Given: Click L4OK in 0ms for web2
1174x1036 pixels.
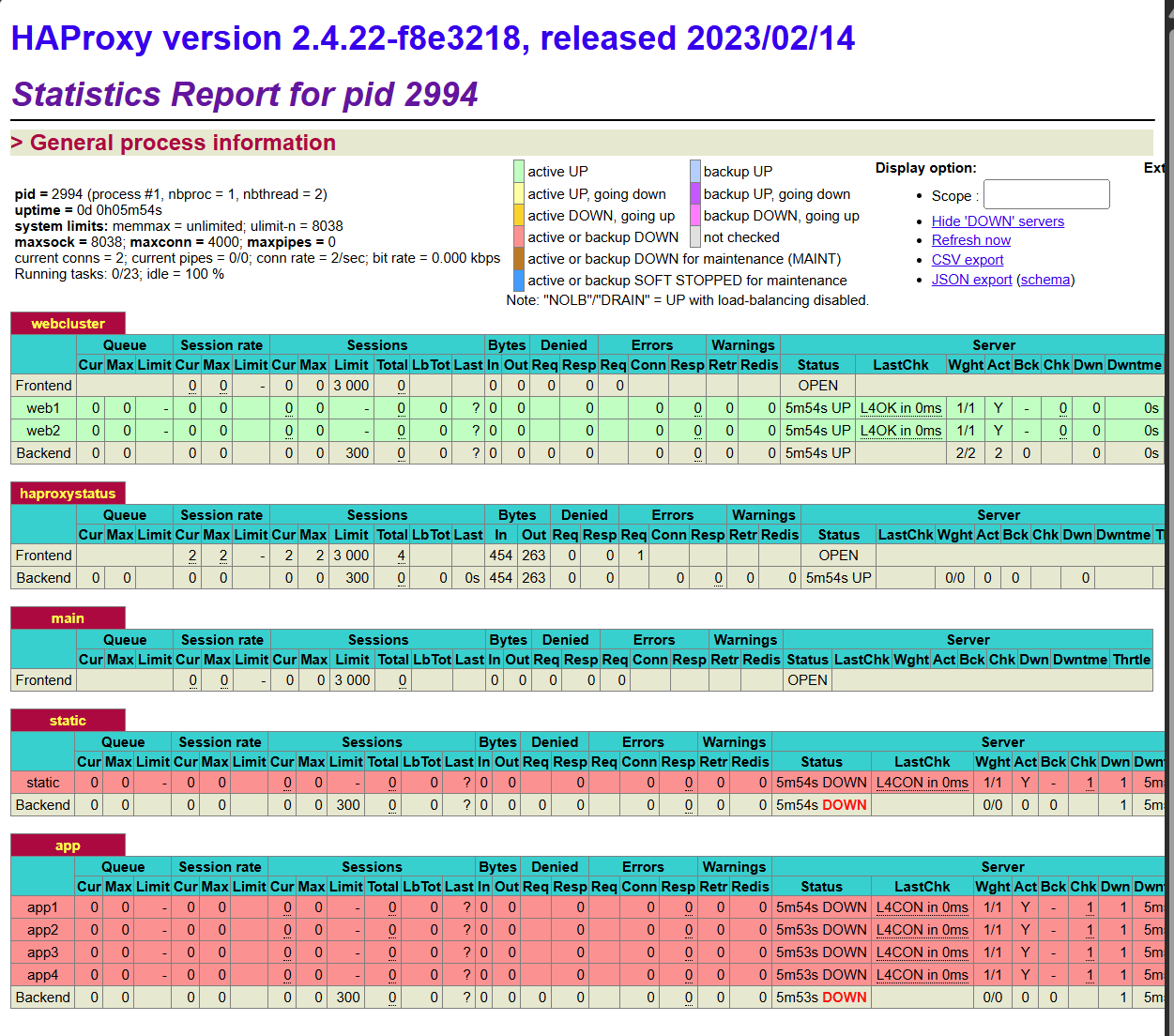Looking at the screenshot, I should tap(901, 431).
